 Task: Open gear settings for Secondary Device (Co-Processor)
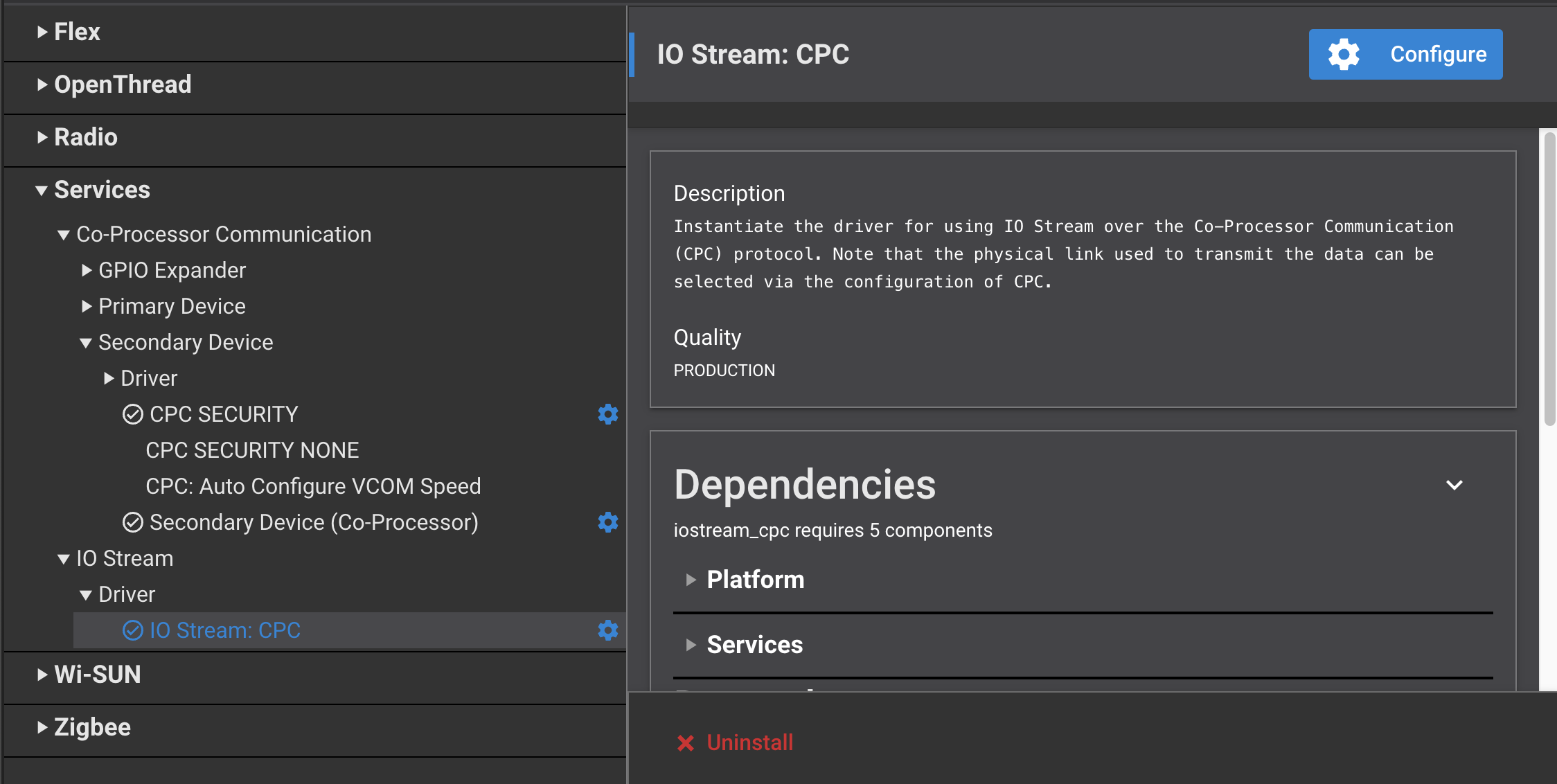[x=607, y=522]
